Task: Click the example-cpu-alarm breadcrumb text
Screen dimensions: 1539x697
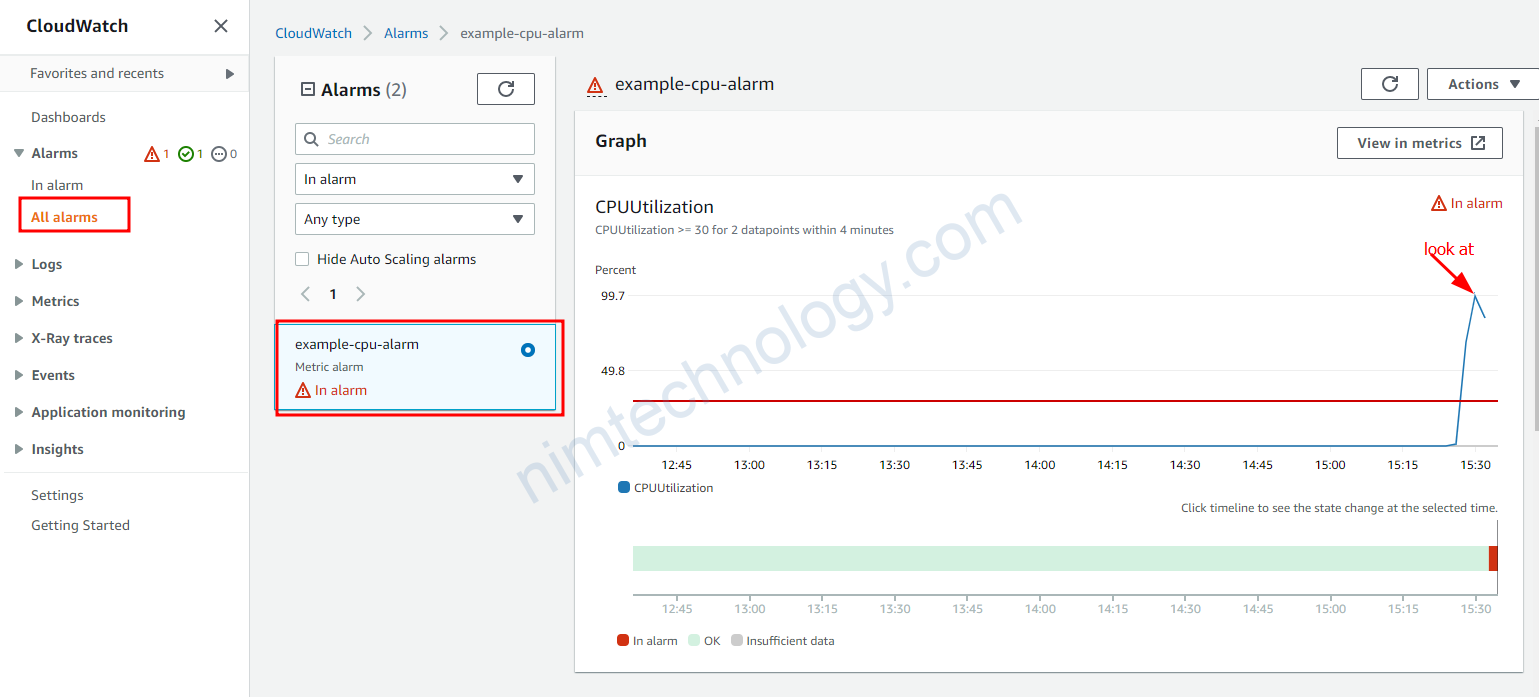Action: point(522,33)
